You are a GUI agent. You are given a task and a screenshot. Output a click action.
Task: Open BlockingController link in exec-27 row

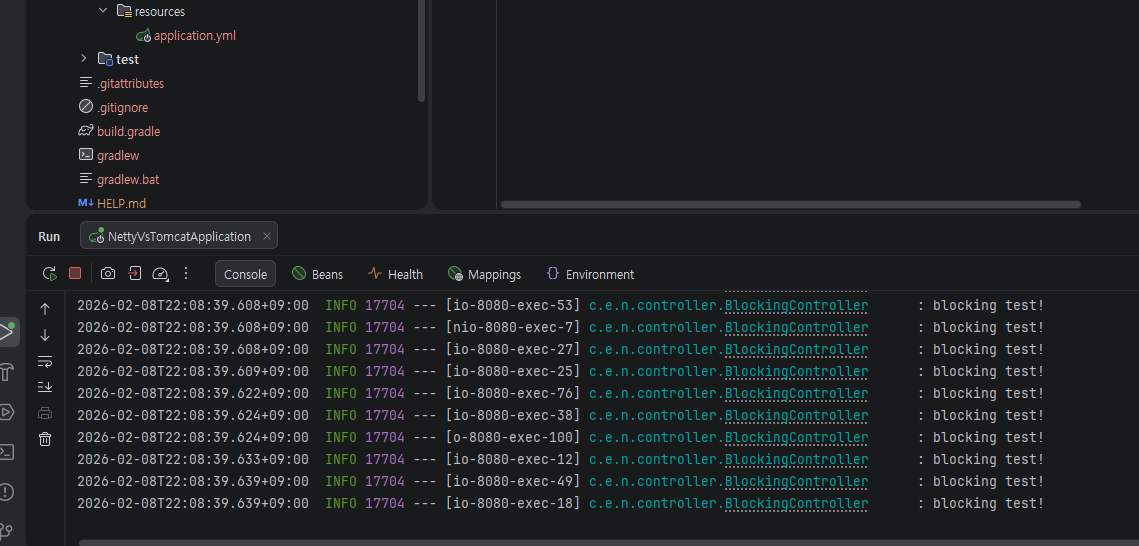(796, 349)
